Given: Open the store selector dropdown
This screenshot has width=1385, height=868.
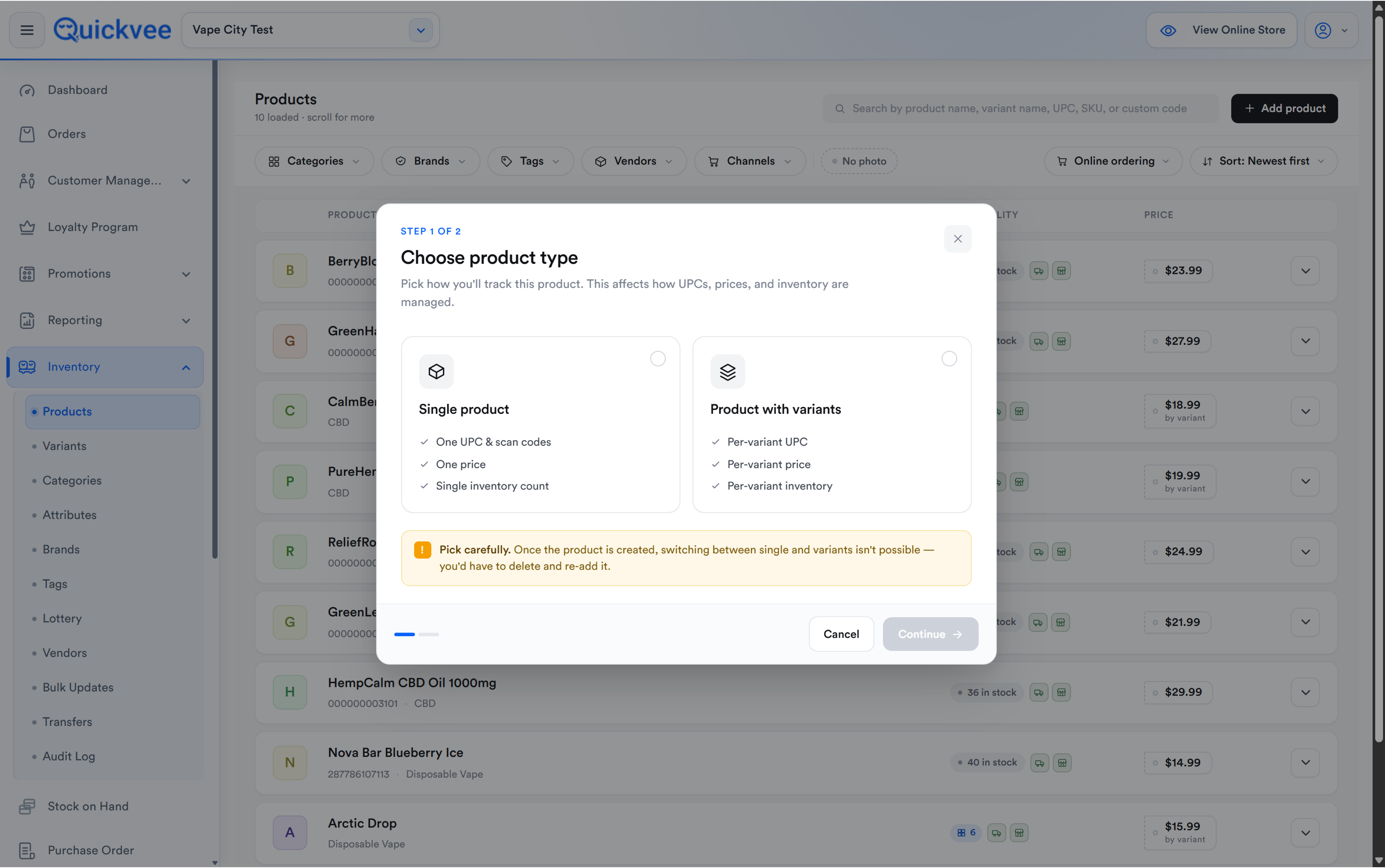Looking at the screenshot, I should point(421,30).
